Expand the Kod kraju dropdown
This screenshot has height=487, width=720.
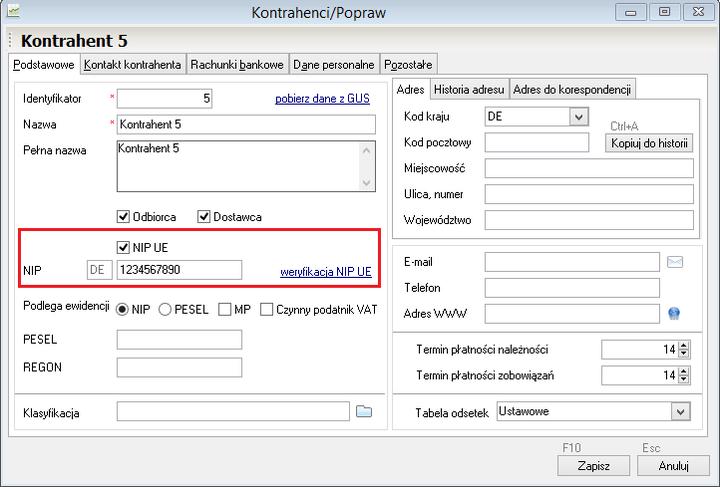[x=578, y=117]
